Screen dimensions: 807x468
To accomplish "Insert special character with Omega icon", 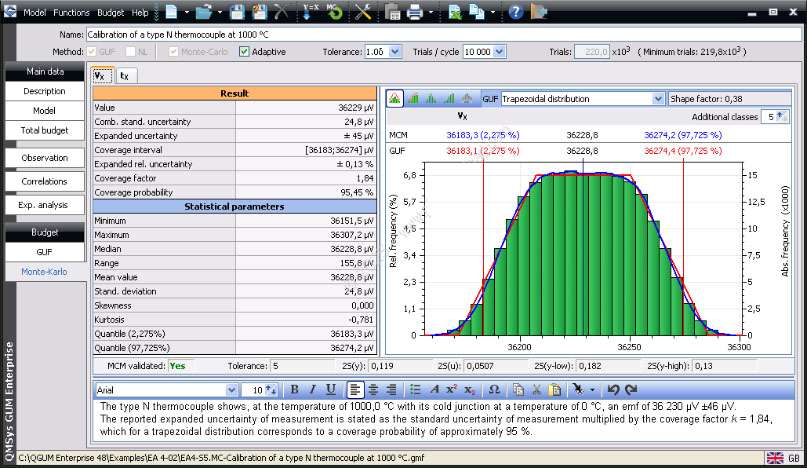I will tap(492, 389).
